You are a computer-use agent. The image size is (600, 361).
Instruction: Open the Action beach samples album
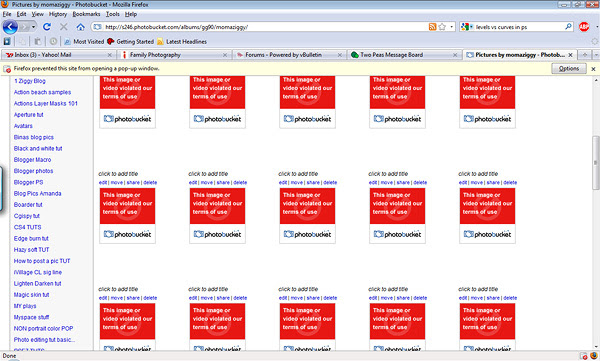(42, 92)
